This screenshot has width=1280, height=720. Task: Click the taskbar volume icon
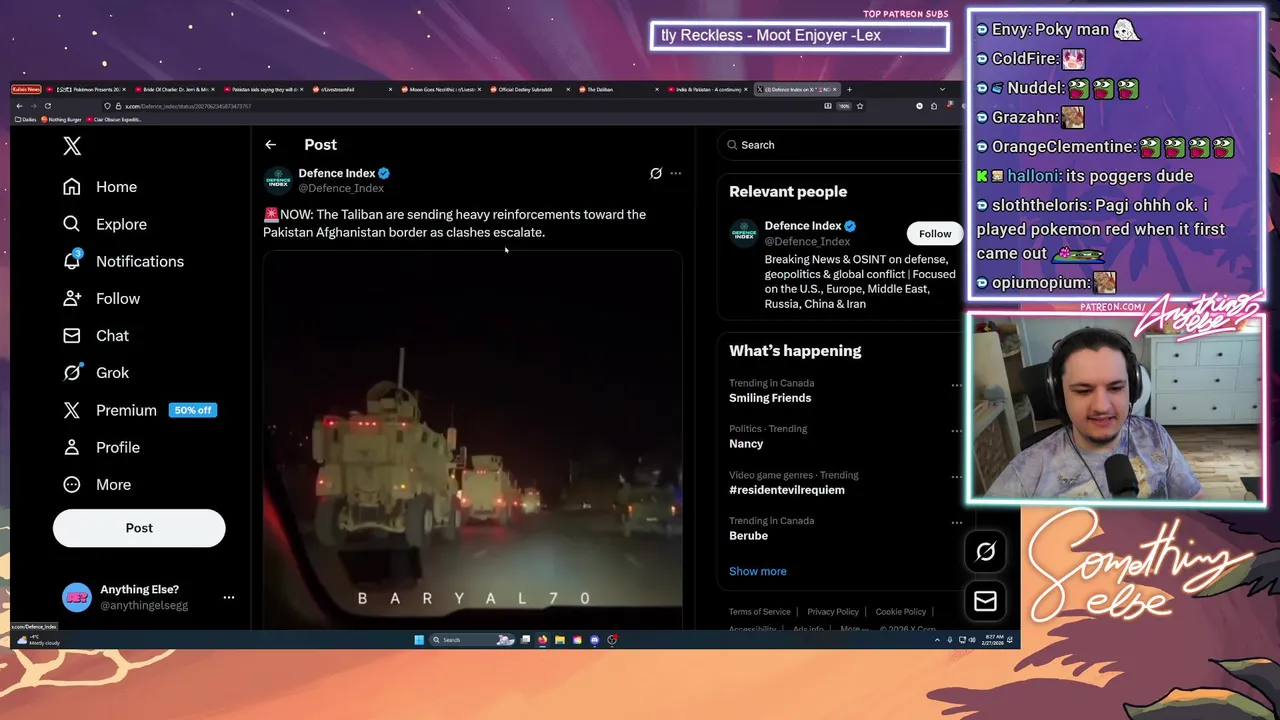point(972,640)
